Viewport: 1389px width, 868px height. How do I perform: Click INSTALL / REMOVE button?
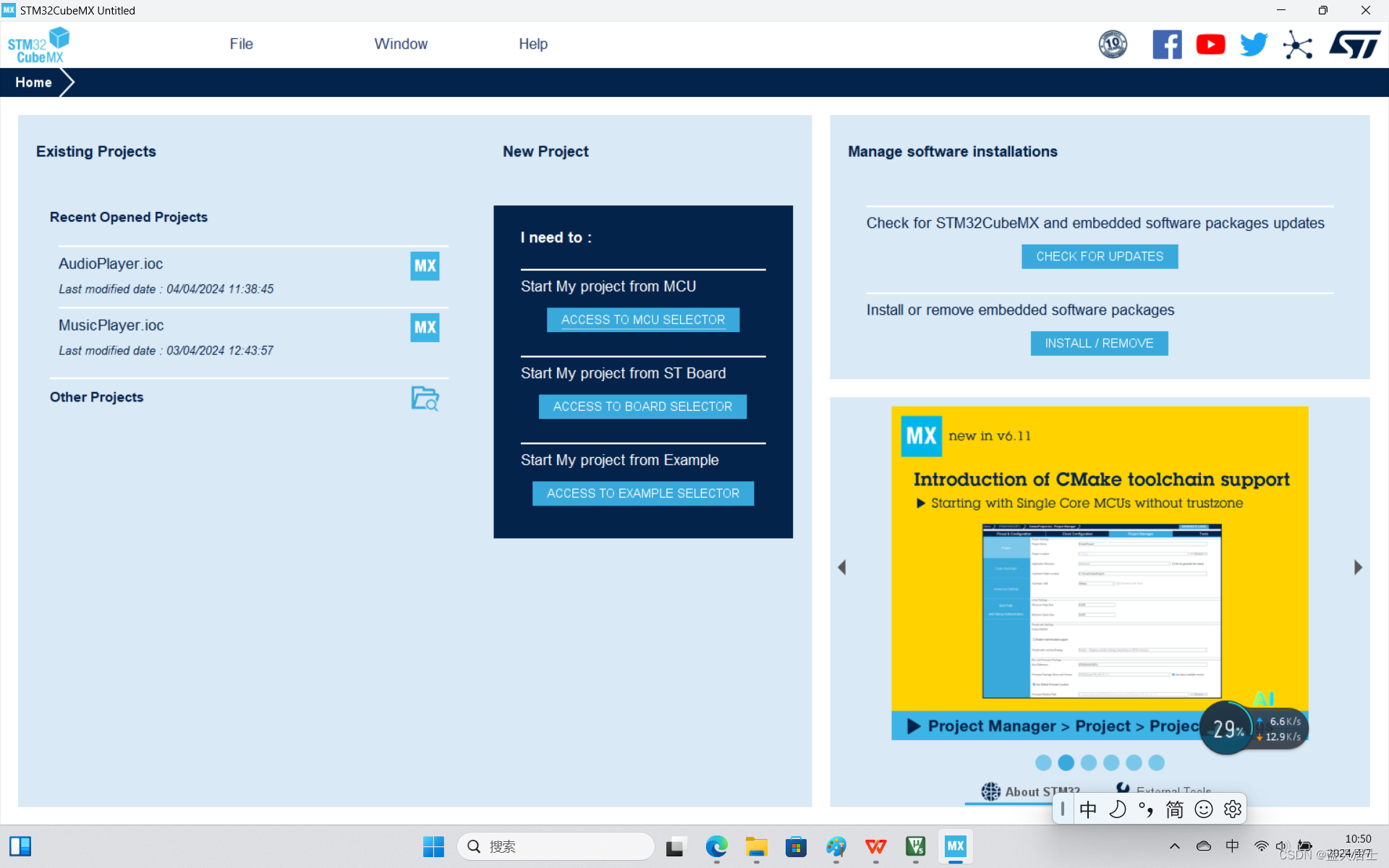click(1099, 344)
